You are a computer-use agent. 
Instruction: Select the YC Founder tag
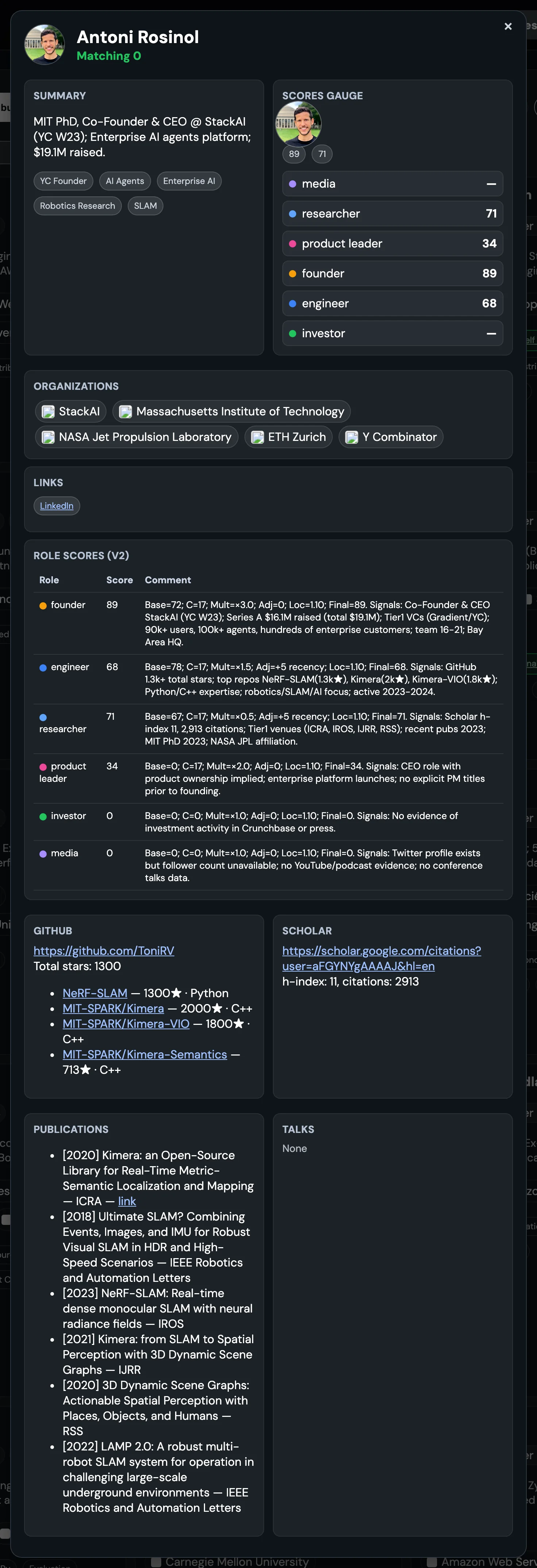coord(63,181)
